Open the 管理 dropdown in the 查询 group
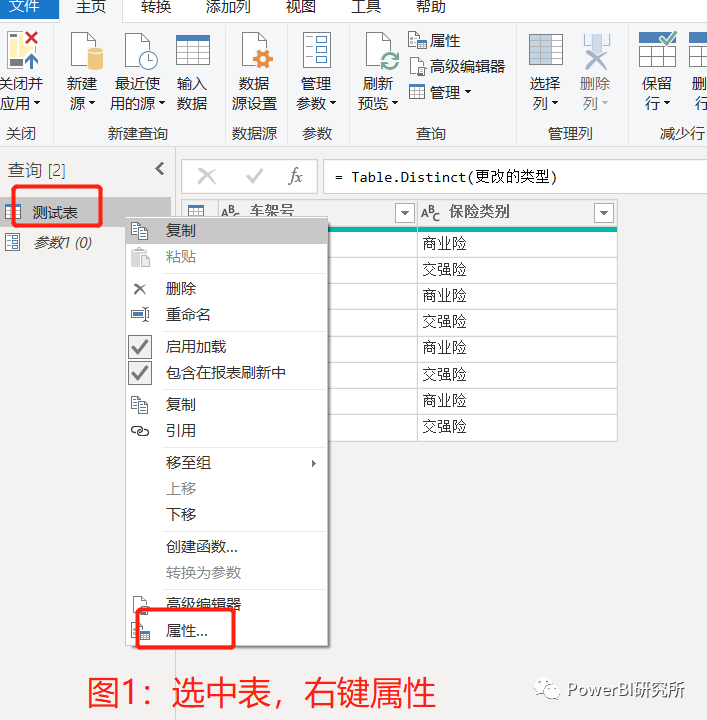Screen dimensions: 707x720 pos(440,92)
